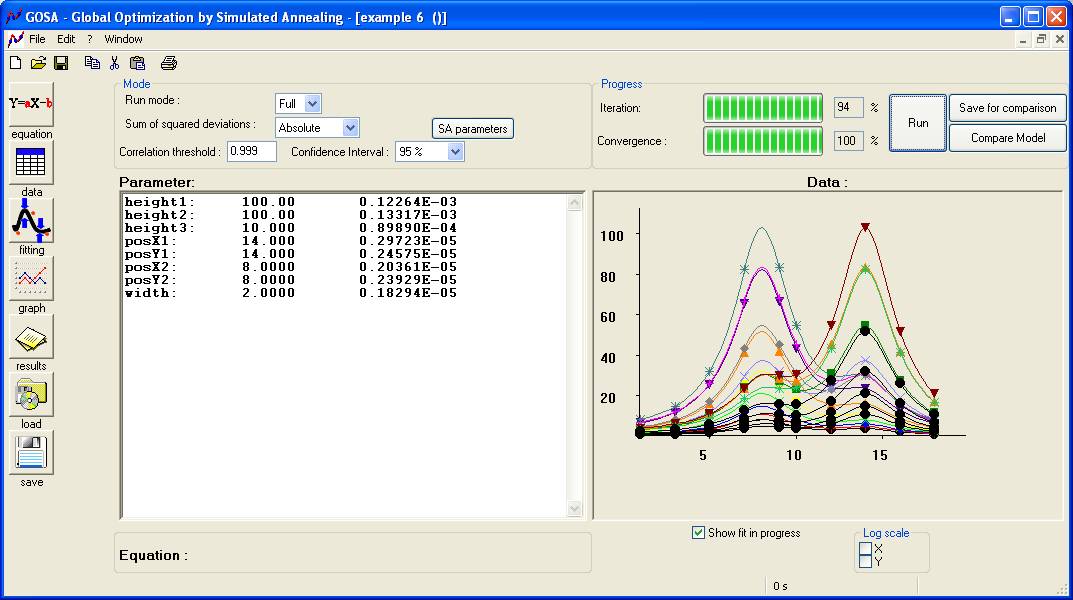The width and height of the screenshot is (1073, 600).
Task: Open the graph sidebar icon
Action: point(31,278)
